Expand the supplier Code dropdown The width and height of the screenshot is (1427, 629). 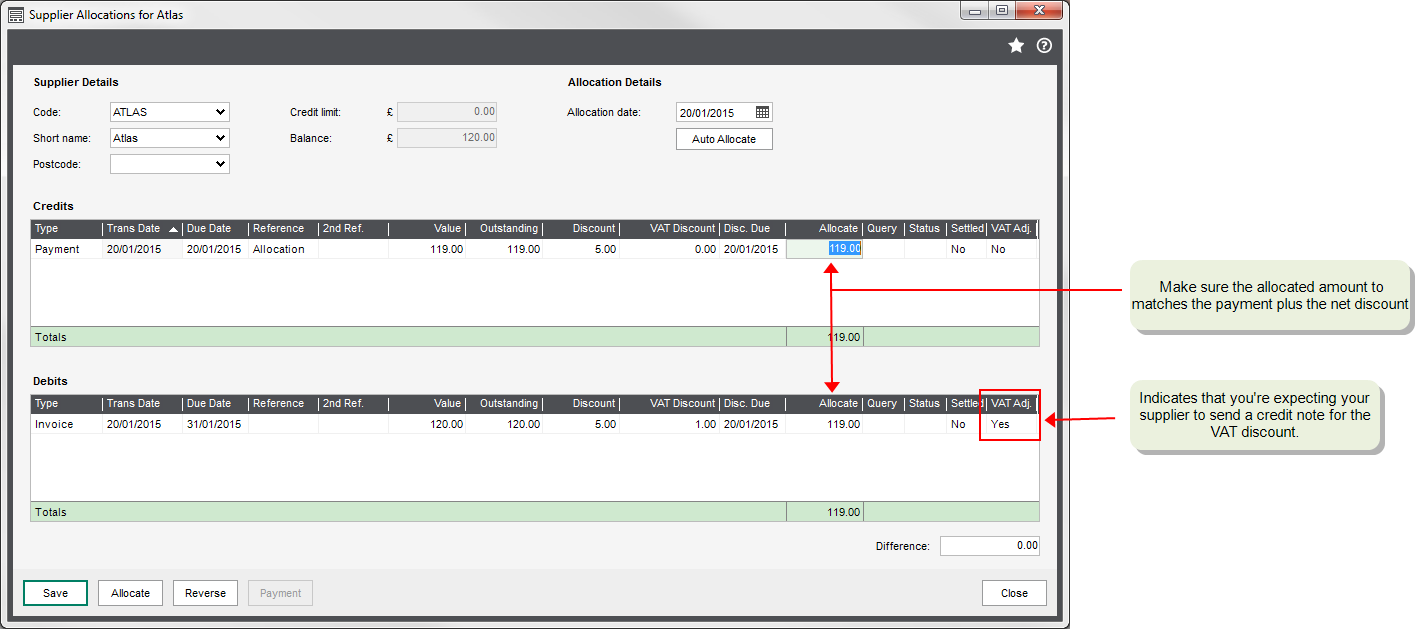point(220,112)
